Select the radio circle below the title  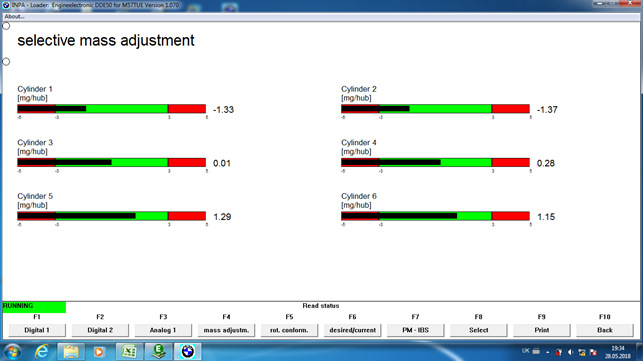click(6, 62)
